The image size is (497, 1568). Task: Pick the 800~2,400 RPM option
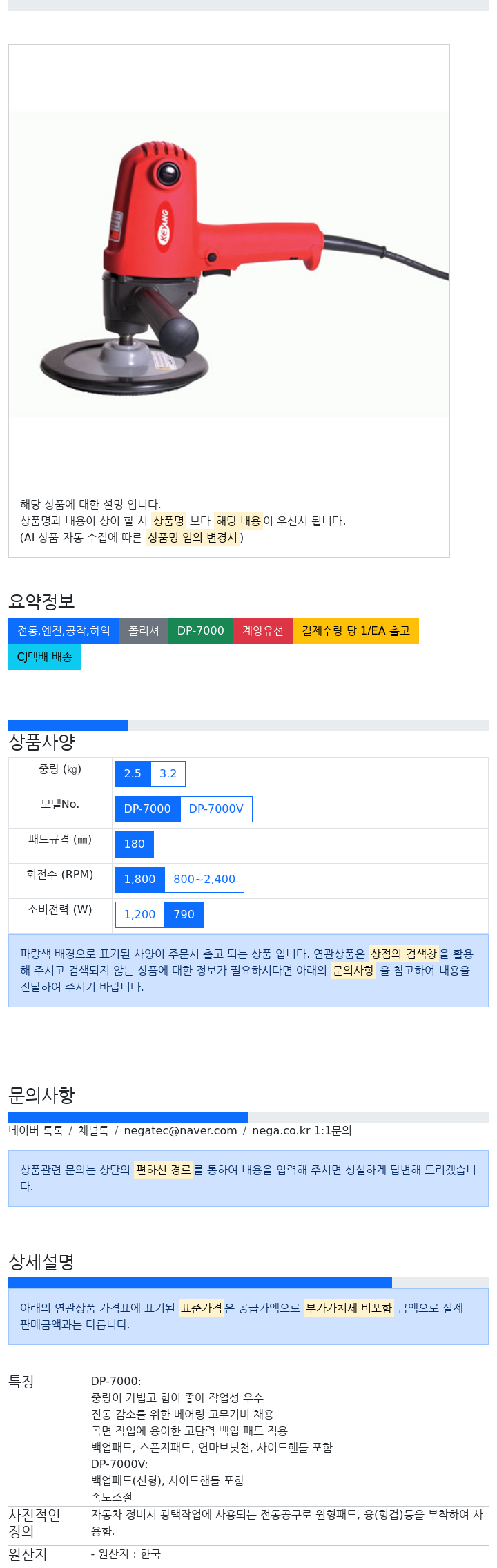tap(204, 880)
